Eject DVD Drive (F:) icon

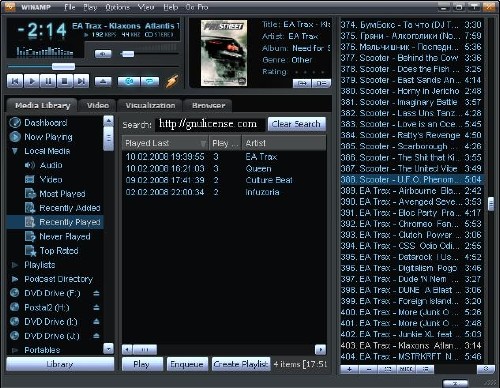[x=96, y=293]
